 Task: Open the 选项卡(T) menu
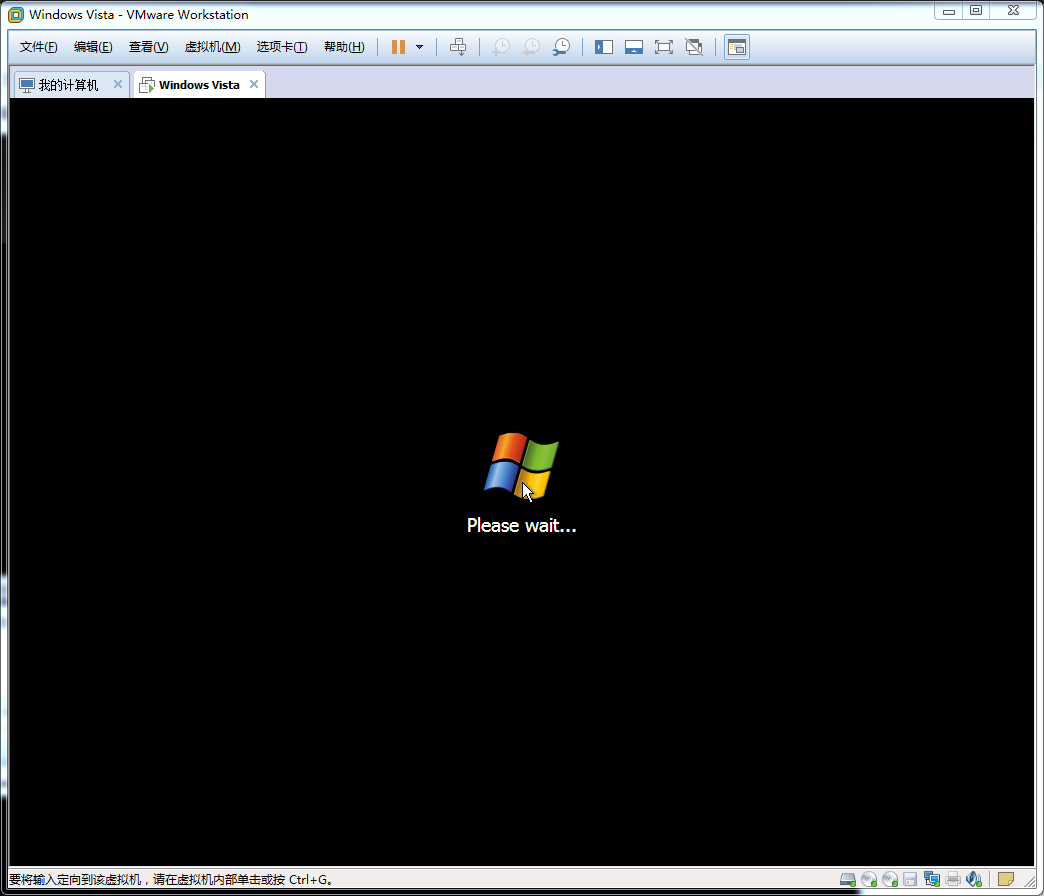click(282, 47)
